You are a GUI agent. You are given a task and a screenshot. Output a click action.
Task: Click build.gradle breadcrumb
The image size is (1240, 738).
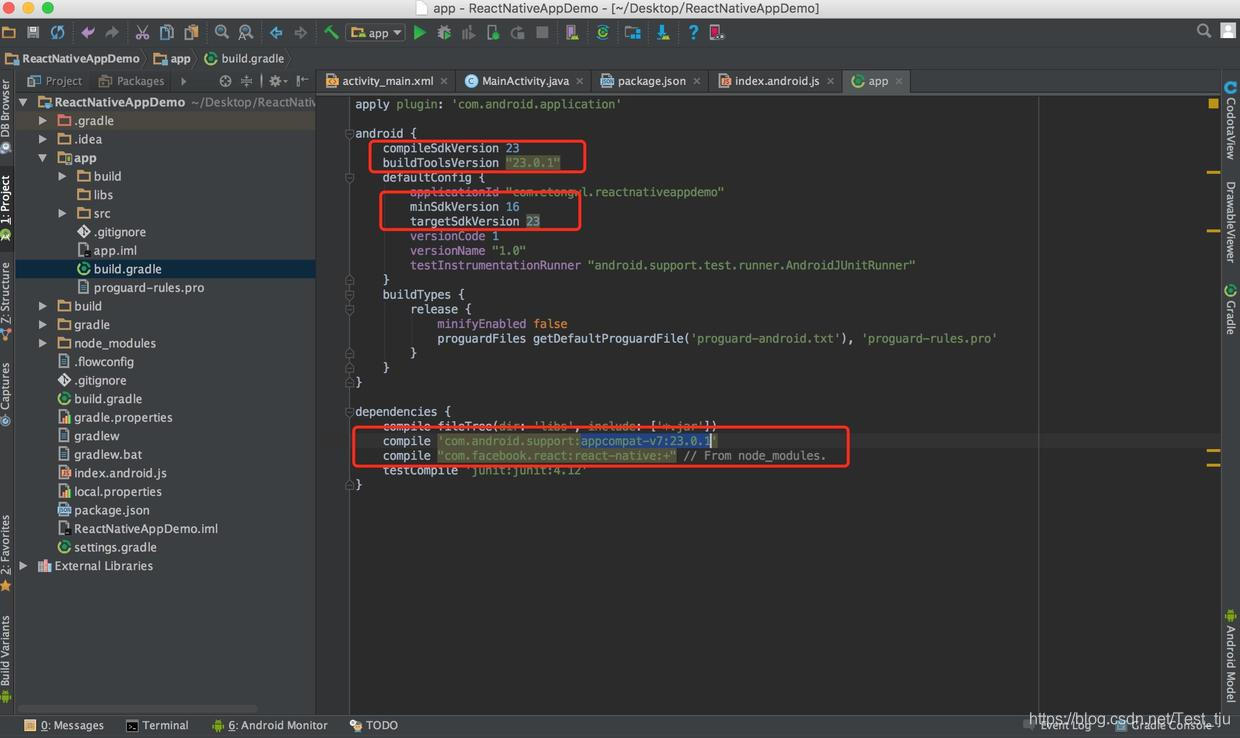click(245, 58)
